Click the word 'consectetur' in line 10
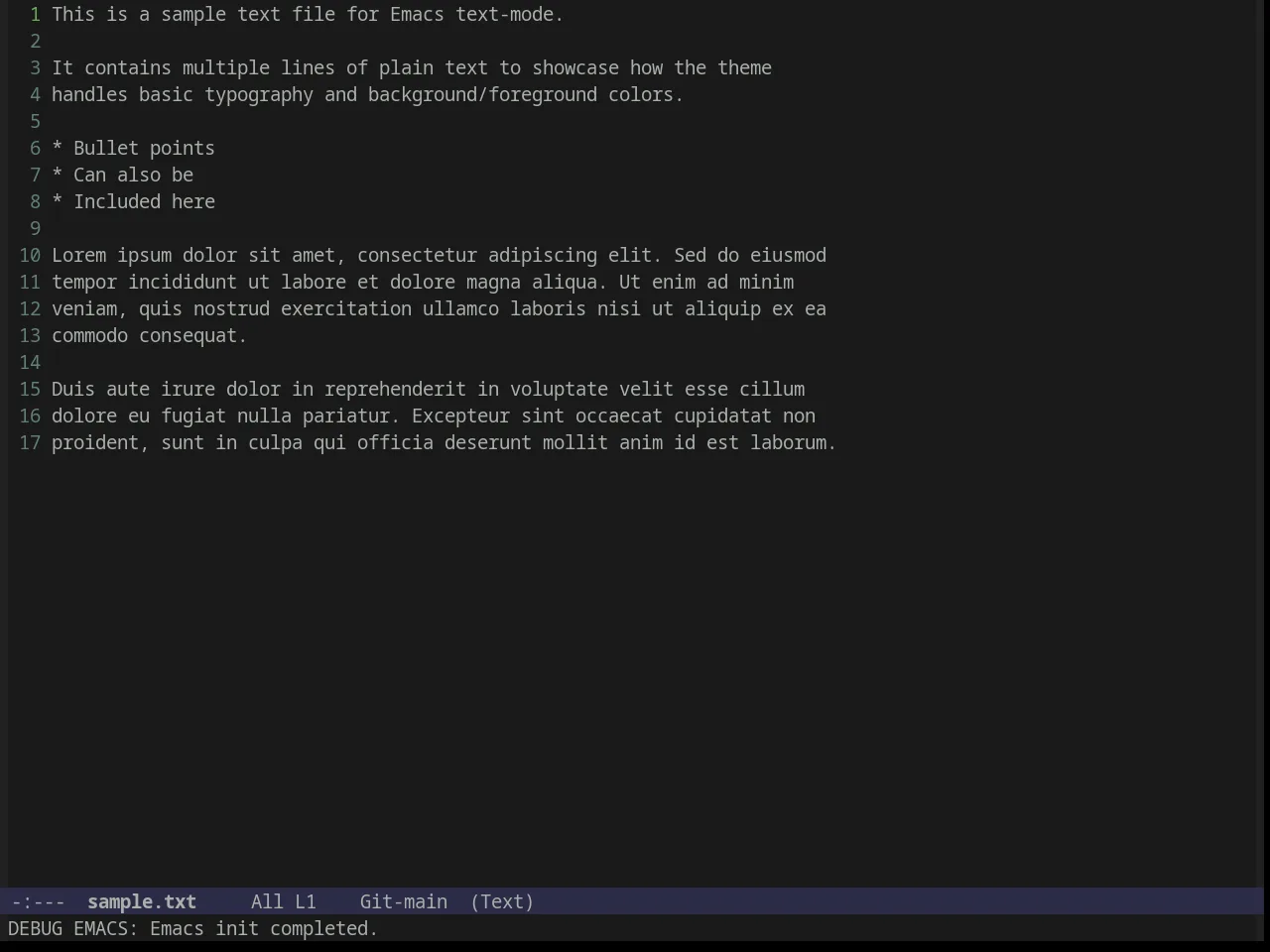The height and width of the screenshot is (952, 1270). [x=417, y=255]
